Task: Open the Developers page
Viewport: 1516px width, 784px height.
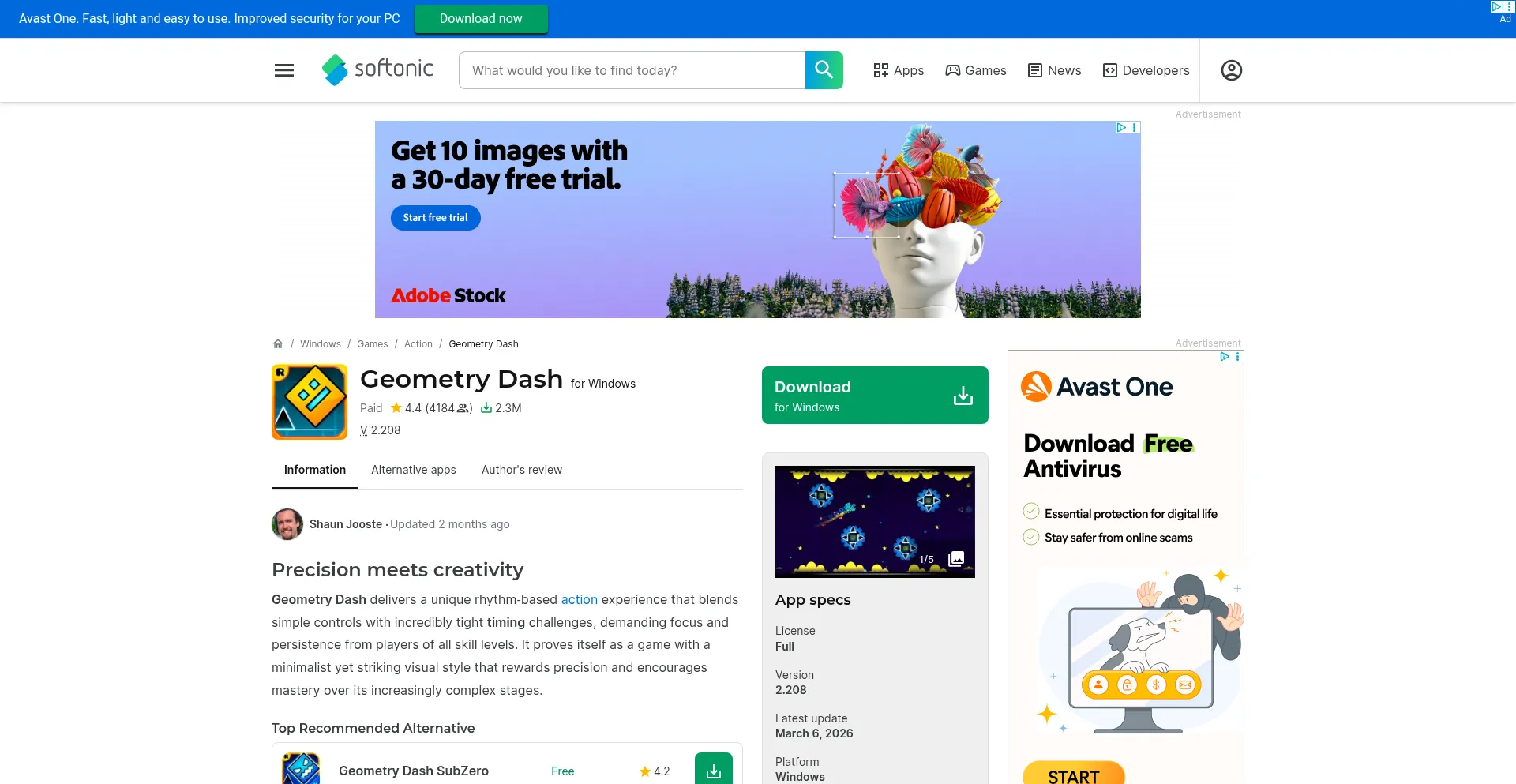Action: click(1146, 70)
